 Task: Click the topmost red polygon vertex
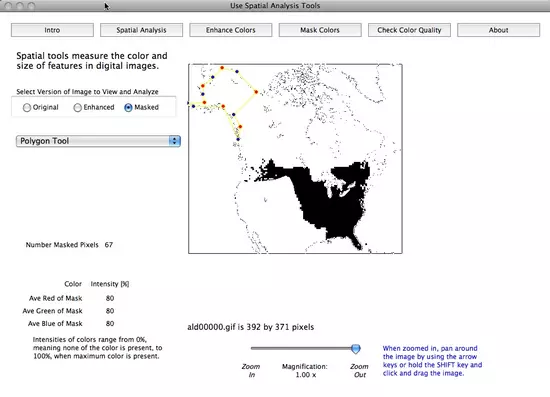point(222,68)
